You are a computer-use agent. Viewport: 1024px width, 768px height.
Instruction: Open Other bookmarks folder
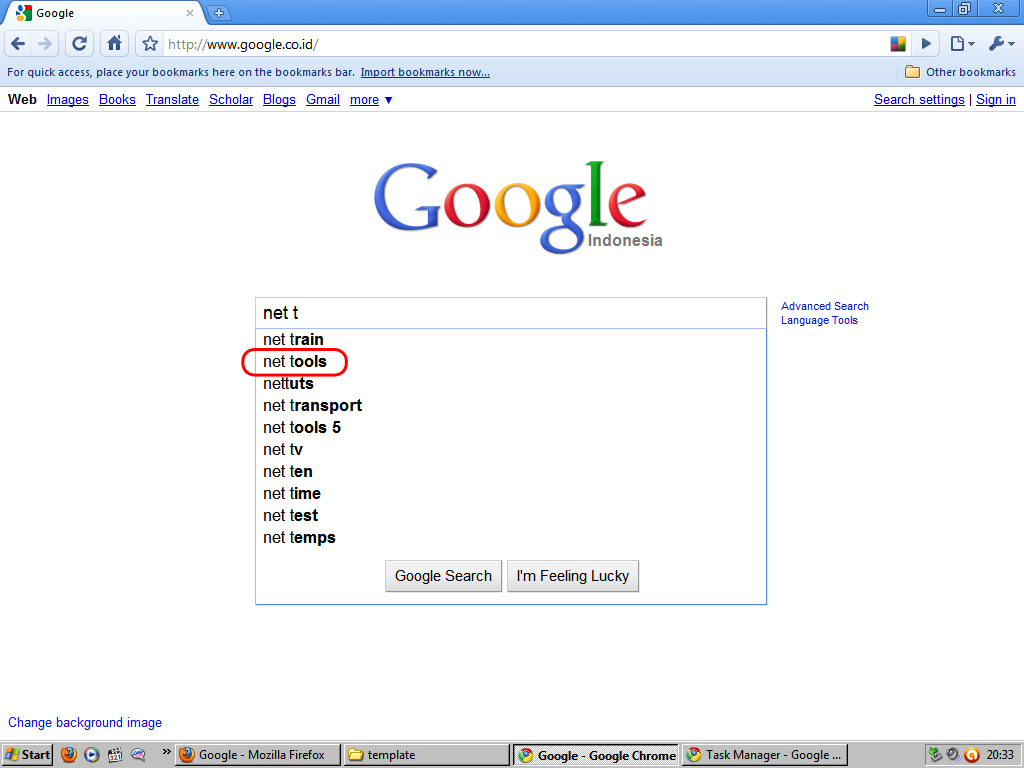coord(960,72)
